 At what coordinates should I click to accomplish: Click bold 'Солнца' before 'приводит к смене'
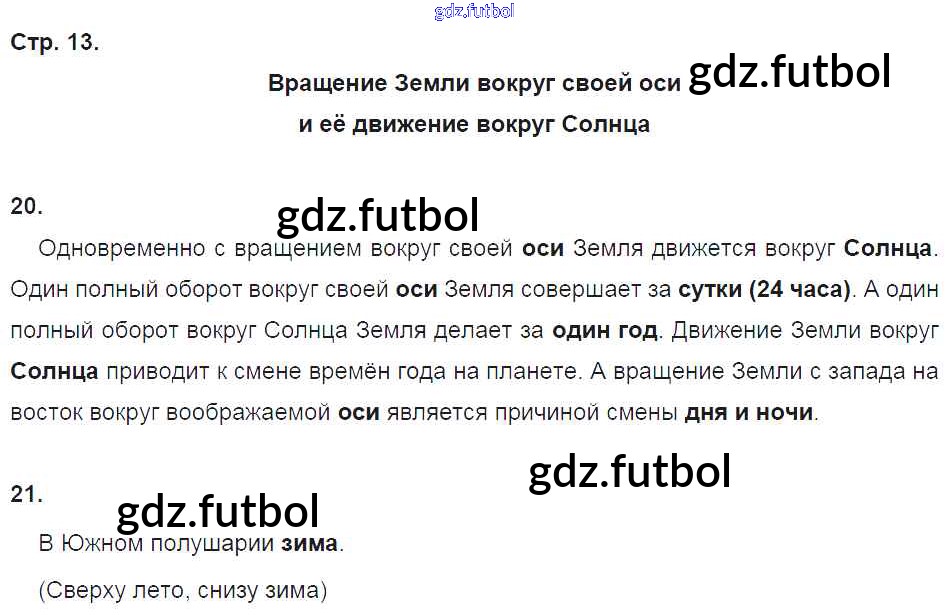coord(55,371)
